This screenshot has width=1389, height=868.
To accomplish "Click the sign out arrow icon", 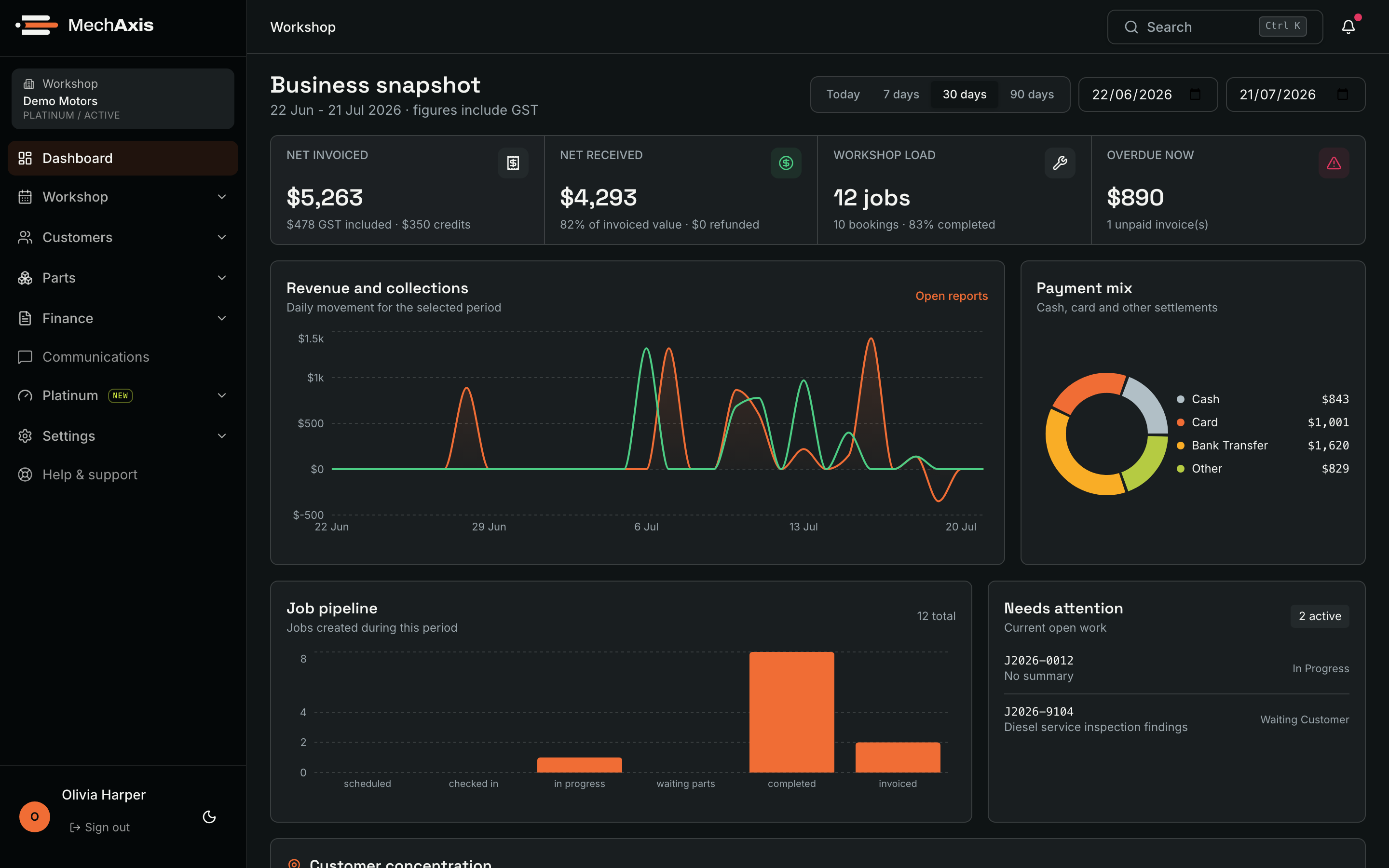I will 75,827.
